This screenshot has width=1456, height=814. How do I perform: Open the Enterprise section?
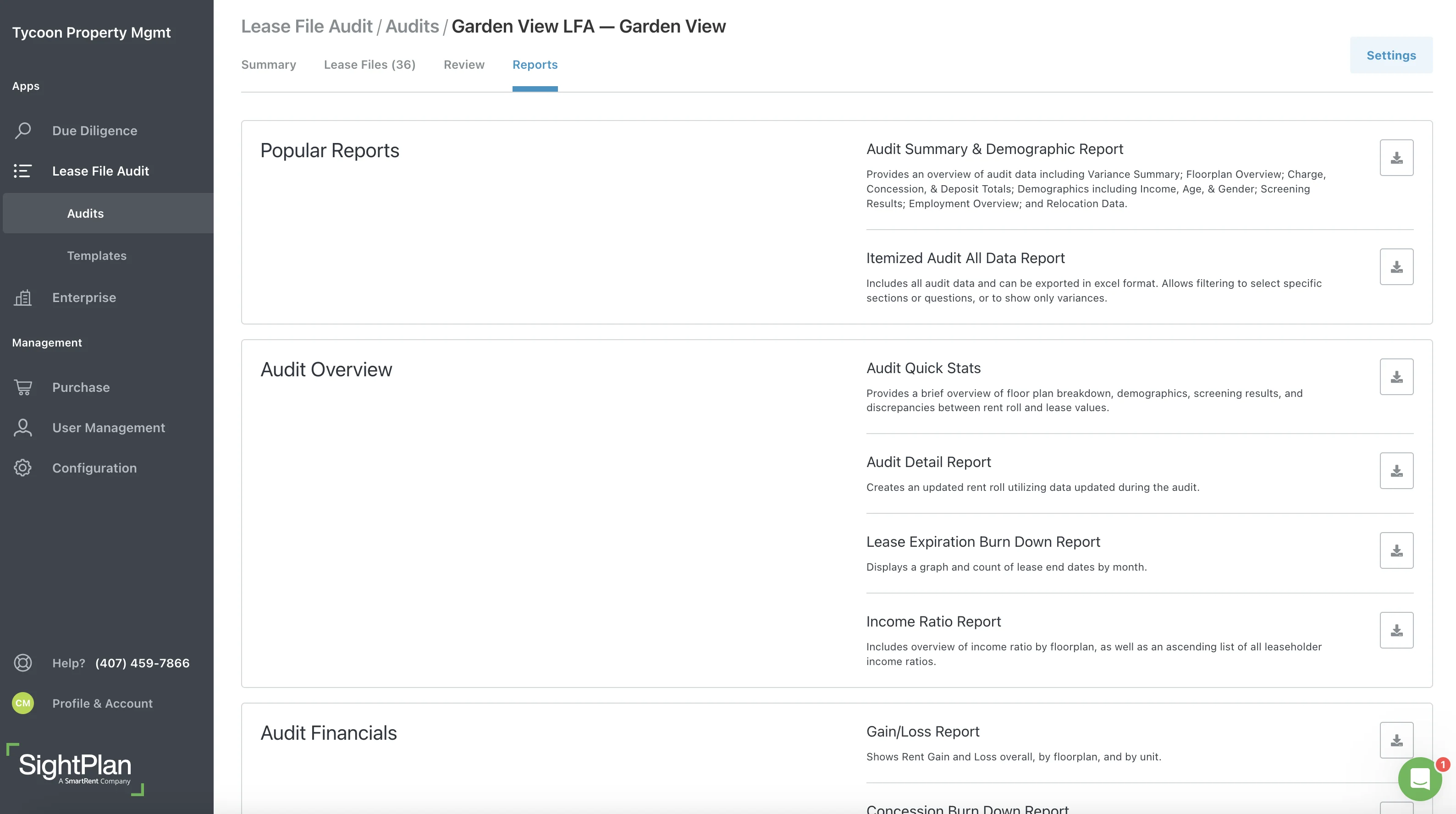pyautogui.click(x=84, y=297)
